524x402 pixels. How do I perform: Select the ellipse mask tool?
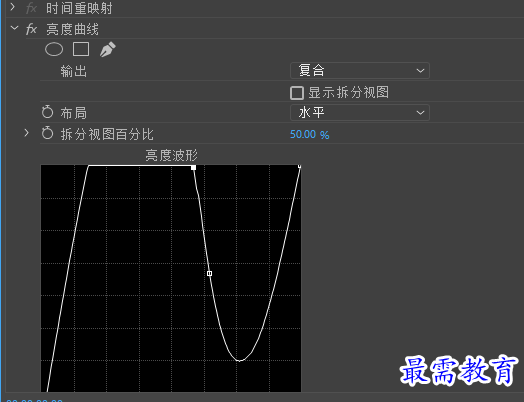coord(54,49)
